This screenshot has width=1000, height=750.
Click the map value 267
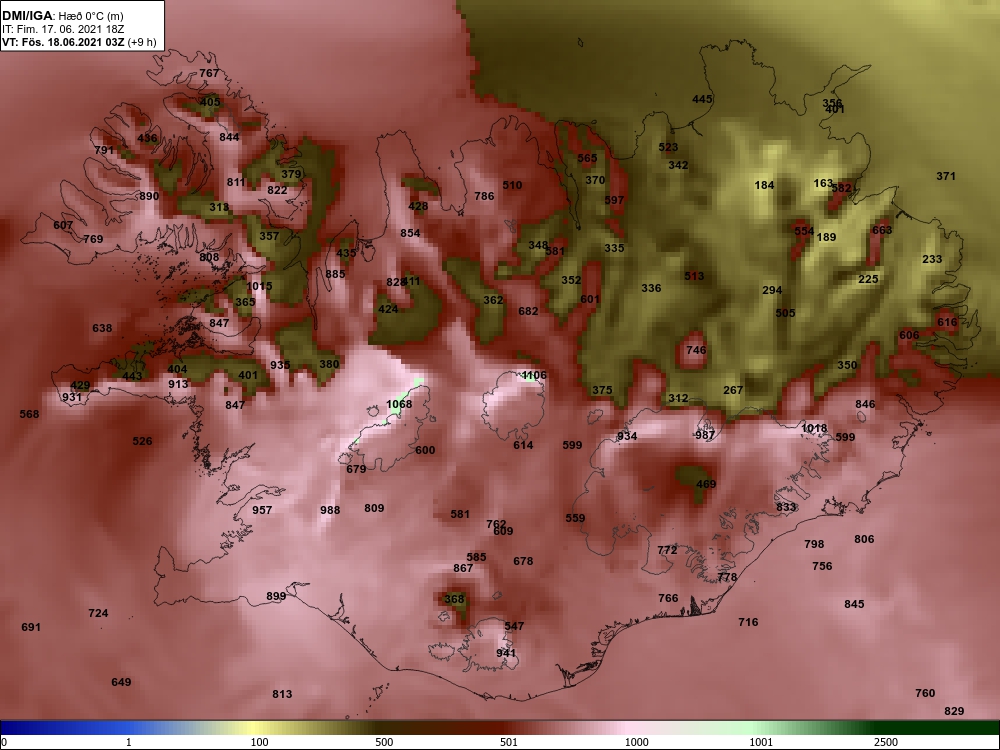pyautogui.click(x=733, y=390)
